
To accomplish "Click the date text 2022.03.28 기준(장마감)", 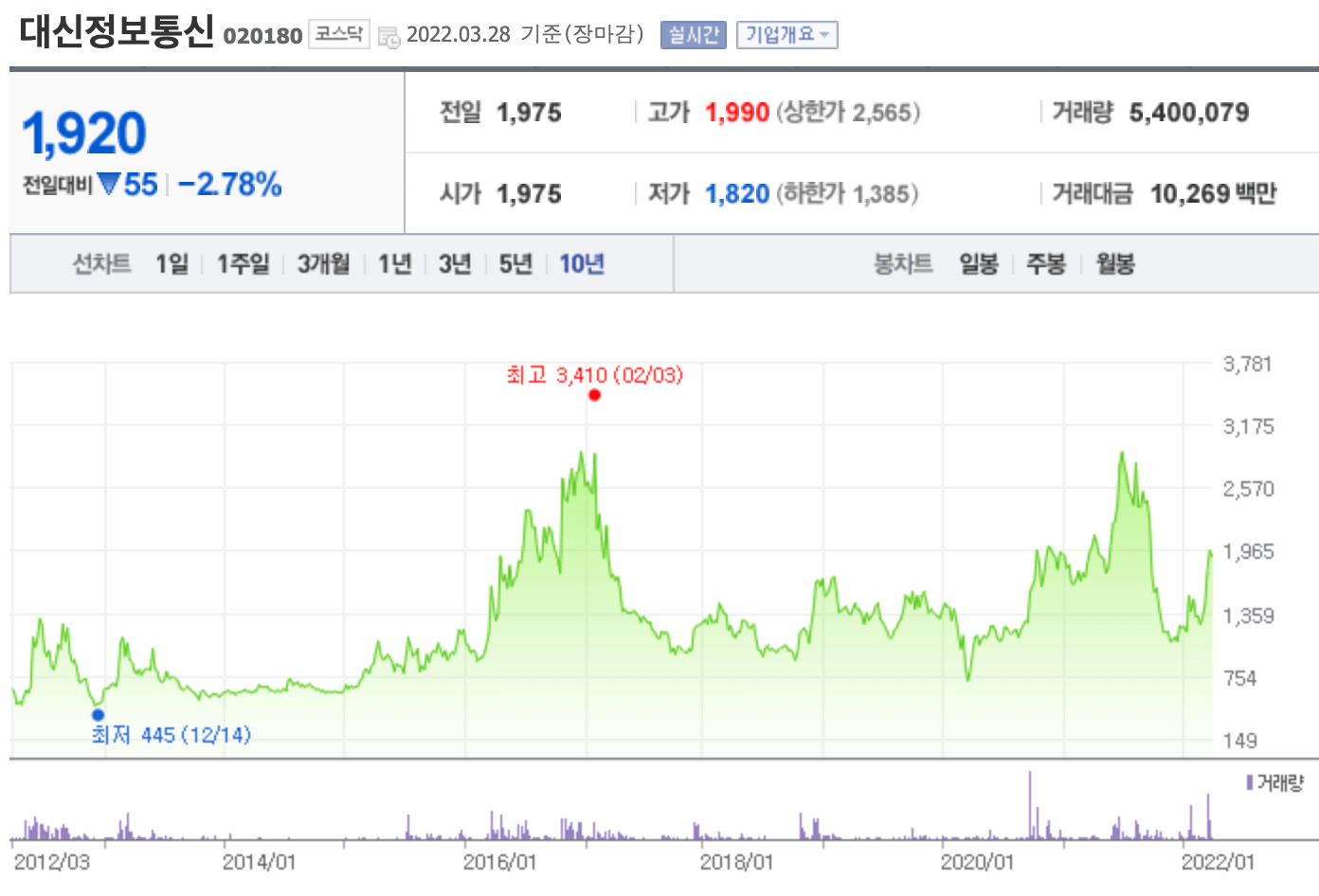I will click(526, 34).
